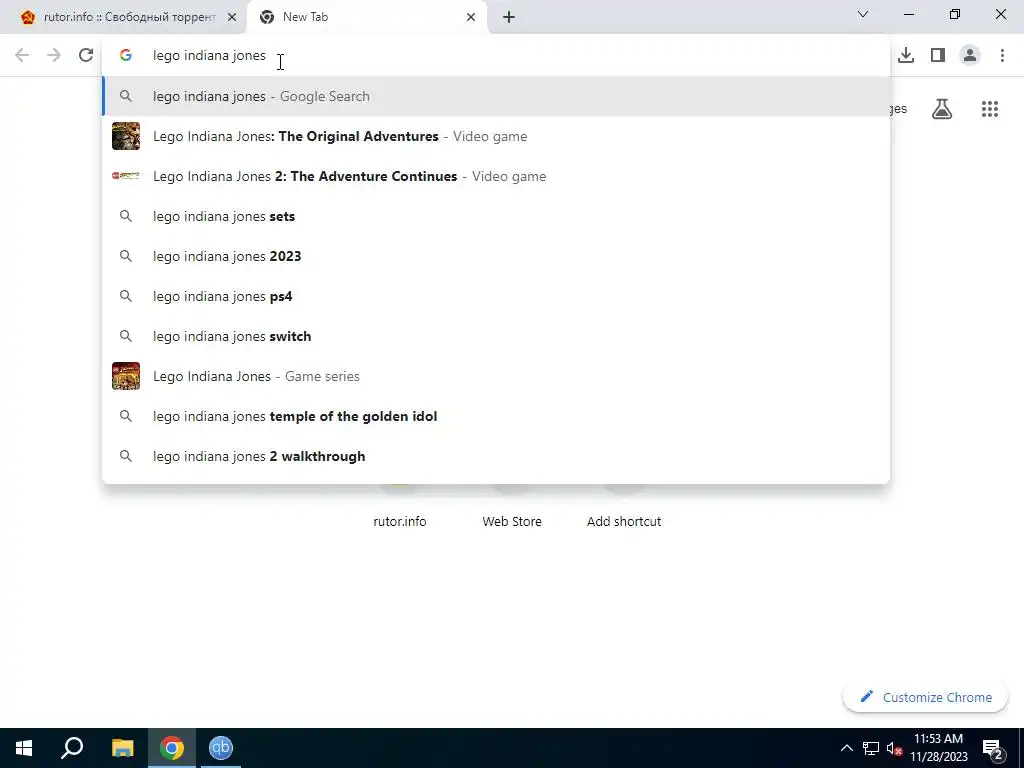This screenshot has width=1024, height=768.
Task: Open the taskbar clock and date
Action: tap(939, 748)
